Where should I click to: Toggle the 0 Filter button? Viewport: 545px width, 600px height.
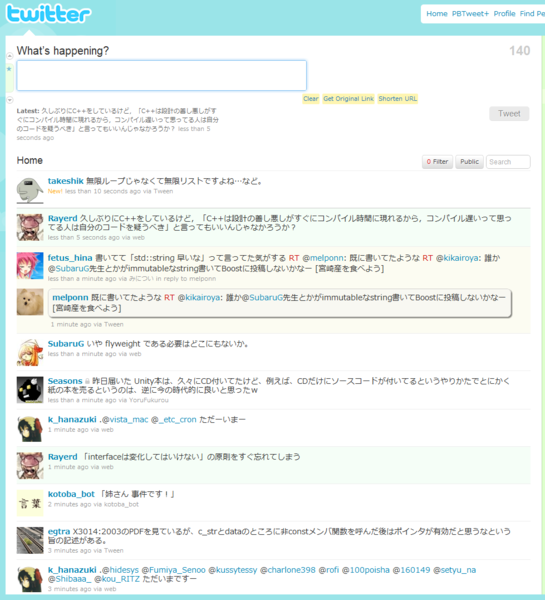437,162
